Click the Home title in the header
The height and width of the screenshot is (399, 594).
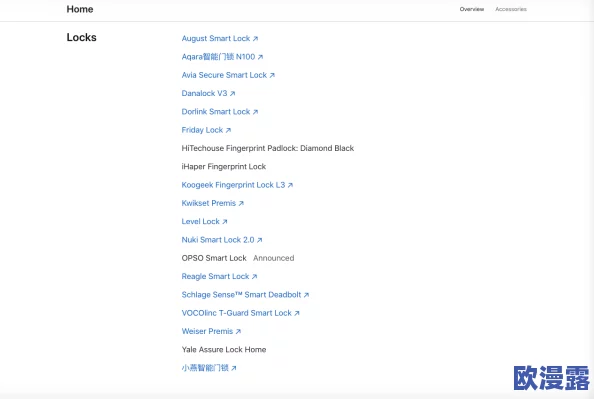pos(80,9)
